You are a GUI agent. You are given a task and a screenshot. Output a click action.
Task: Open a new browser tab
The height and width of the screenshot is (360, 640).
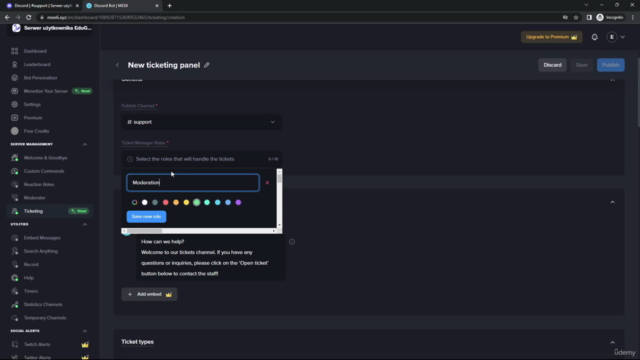click(169, 6)
